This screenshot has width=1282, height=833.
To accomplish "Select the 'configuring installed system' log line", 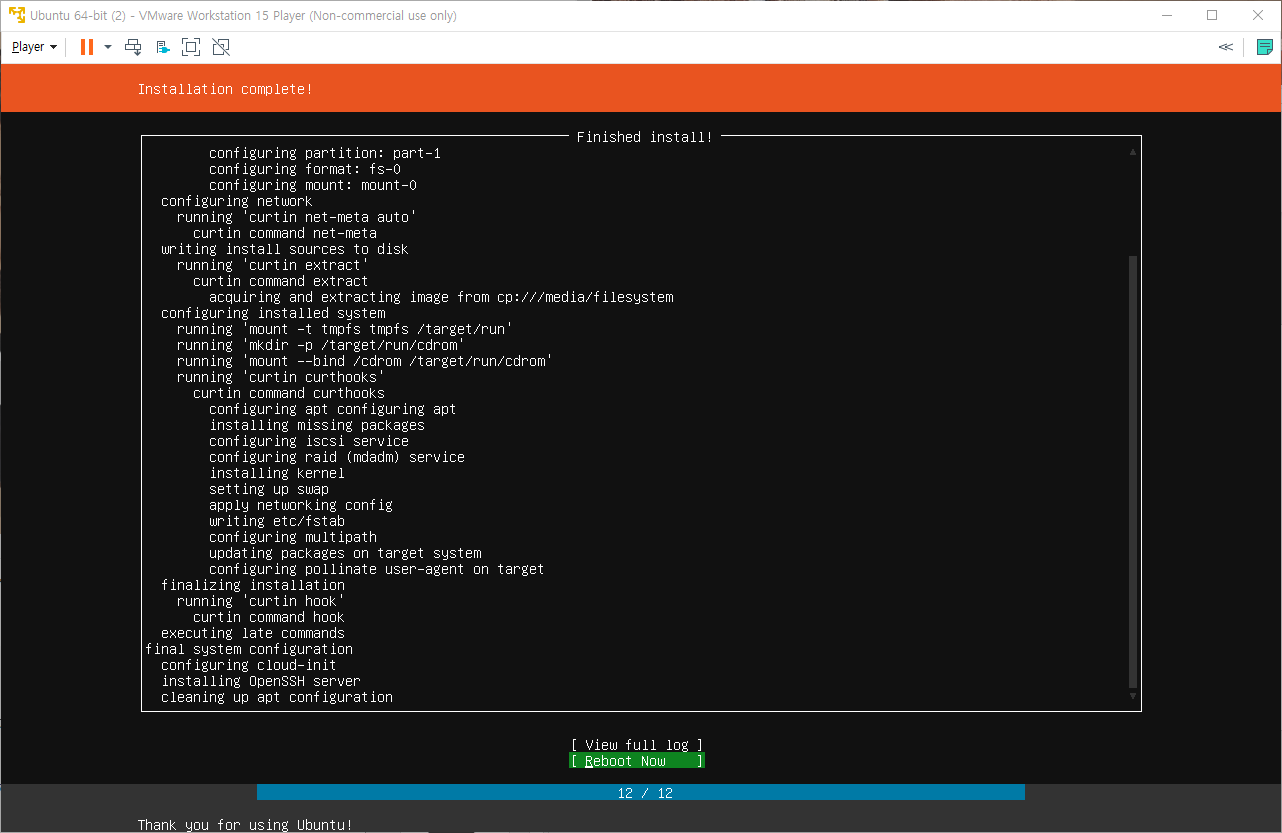I will tap(273, 313).
